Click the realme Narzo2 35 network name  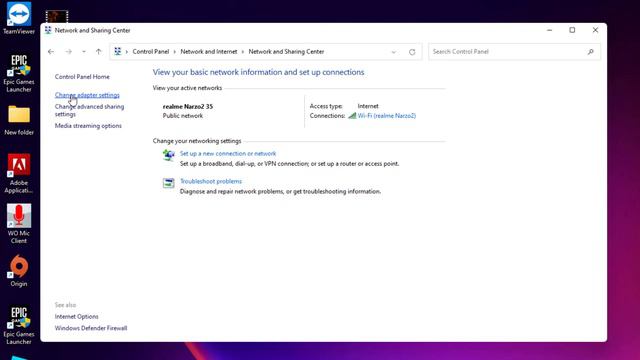(x=188, y=107)
